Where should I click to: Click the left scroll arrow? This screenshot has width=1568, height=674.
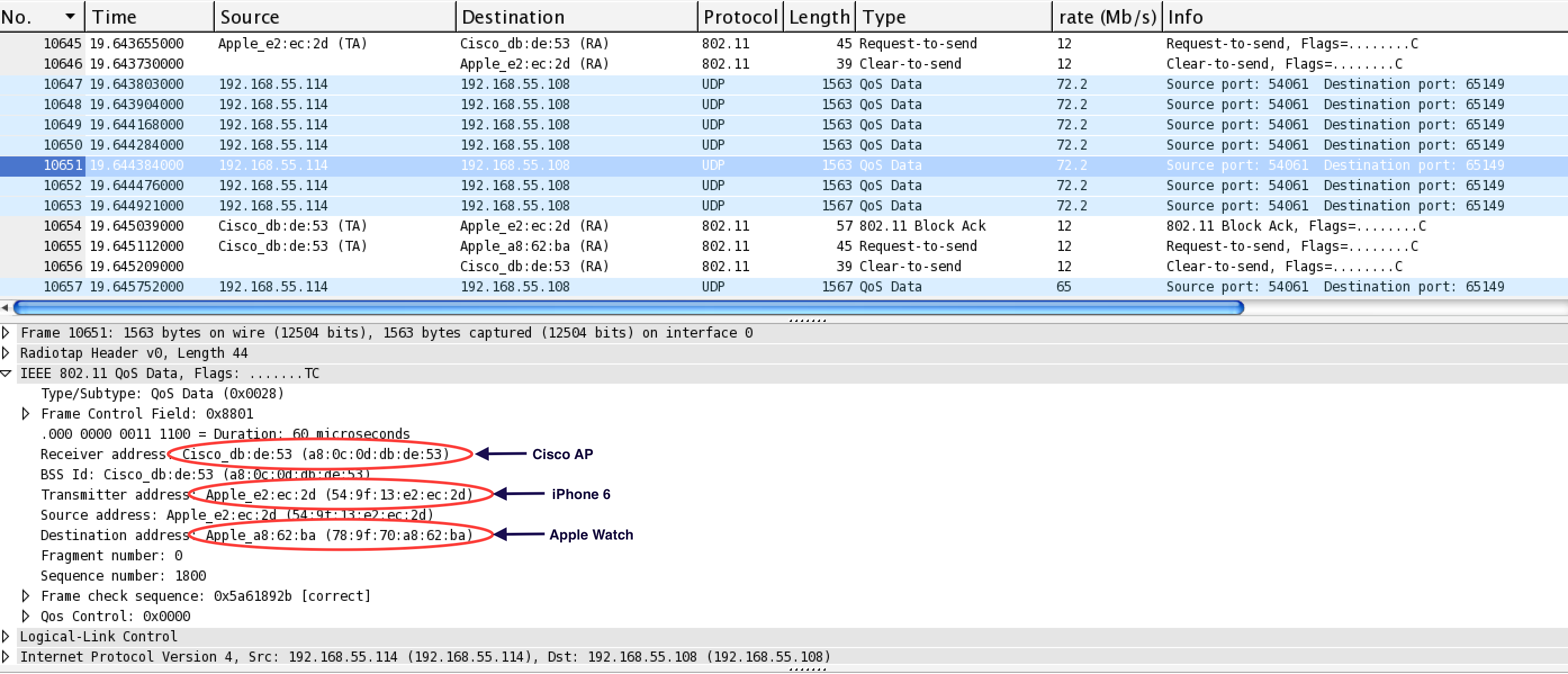[5, 308]
